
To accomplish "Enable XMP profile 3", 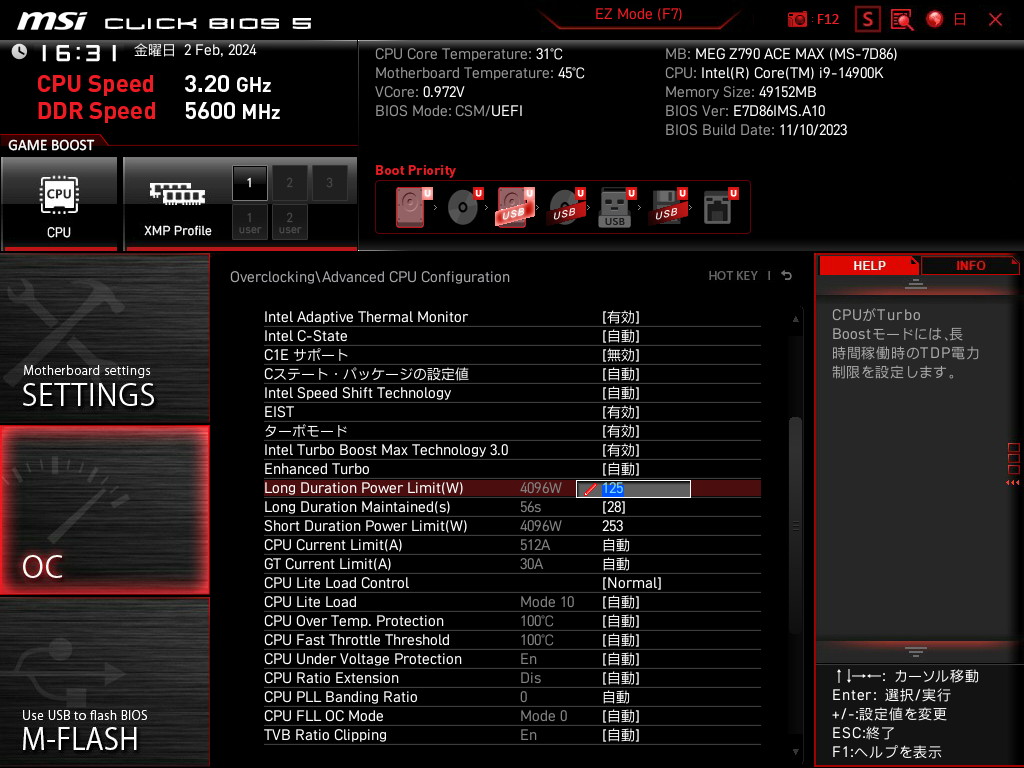I will click(x=329, y=183).
